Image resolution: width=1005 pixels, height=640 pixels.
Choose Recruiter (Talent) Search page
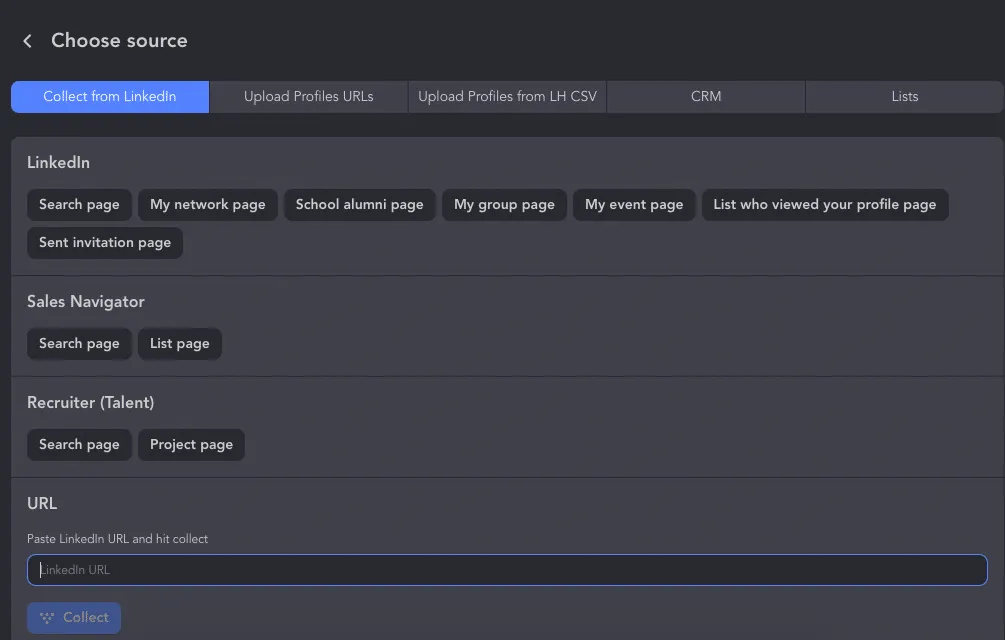(x=79, y=445)
